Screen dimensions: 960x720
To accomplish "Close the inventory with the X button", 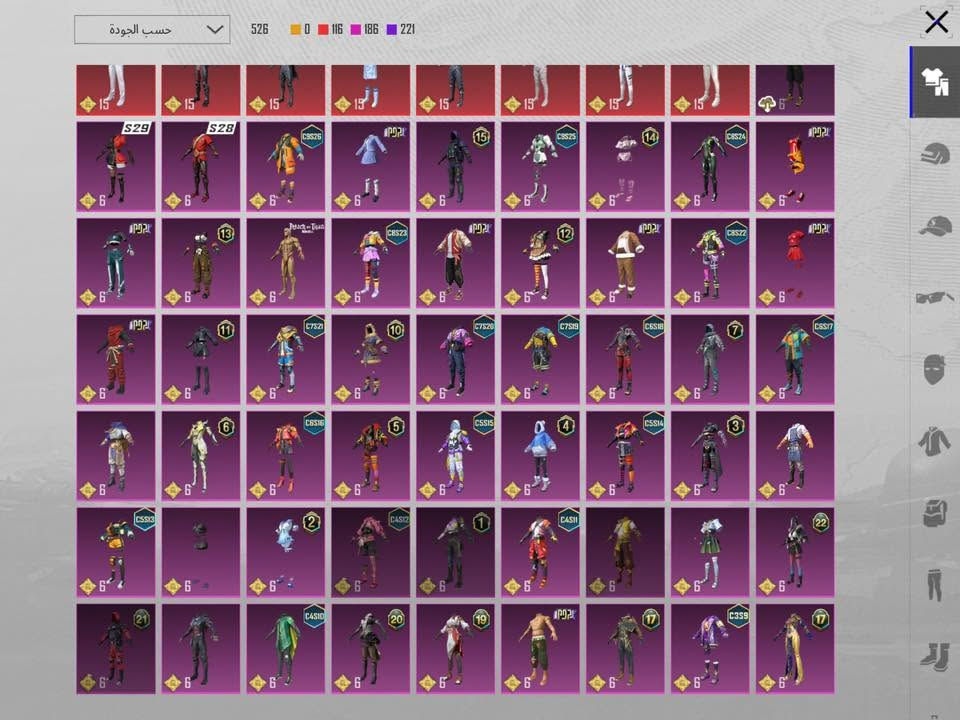I will 936,22.
